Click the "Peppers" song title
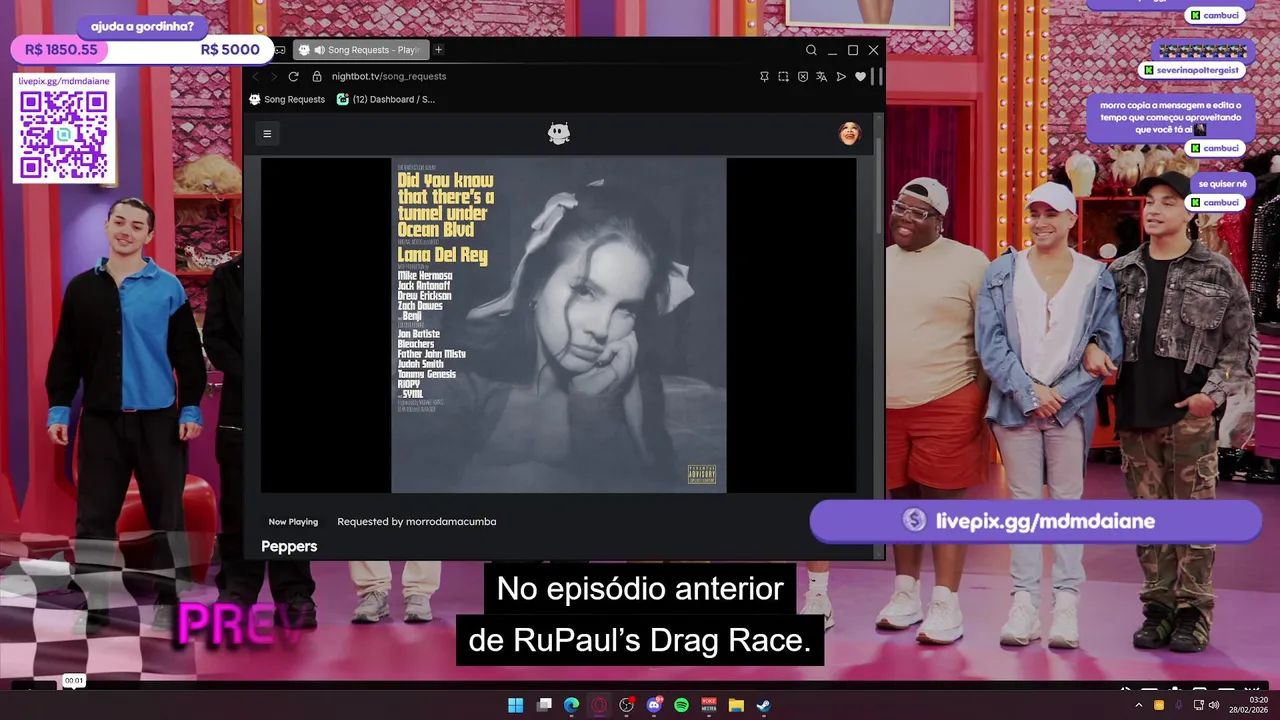The width and height of the screenshot is (1280, 720). point(289,546)
